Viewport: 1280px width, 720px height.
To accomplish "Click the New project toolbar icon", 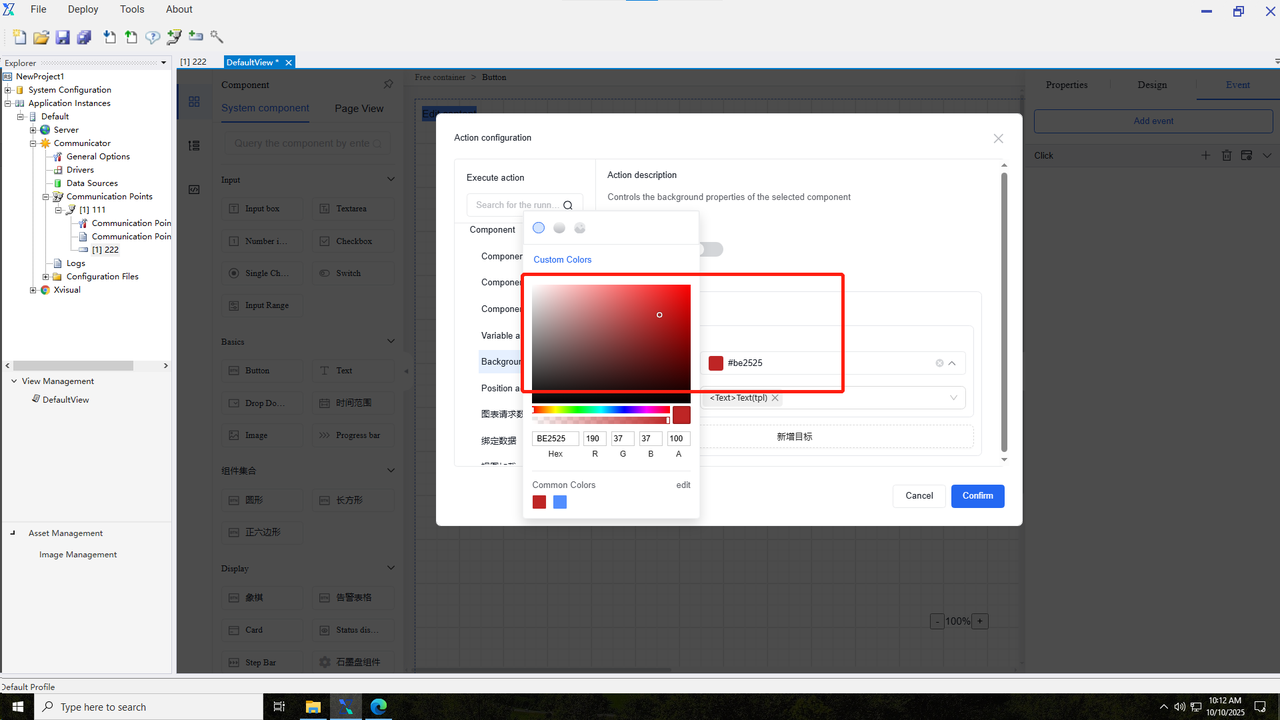I will click(x=20, y=37).
